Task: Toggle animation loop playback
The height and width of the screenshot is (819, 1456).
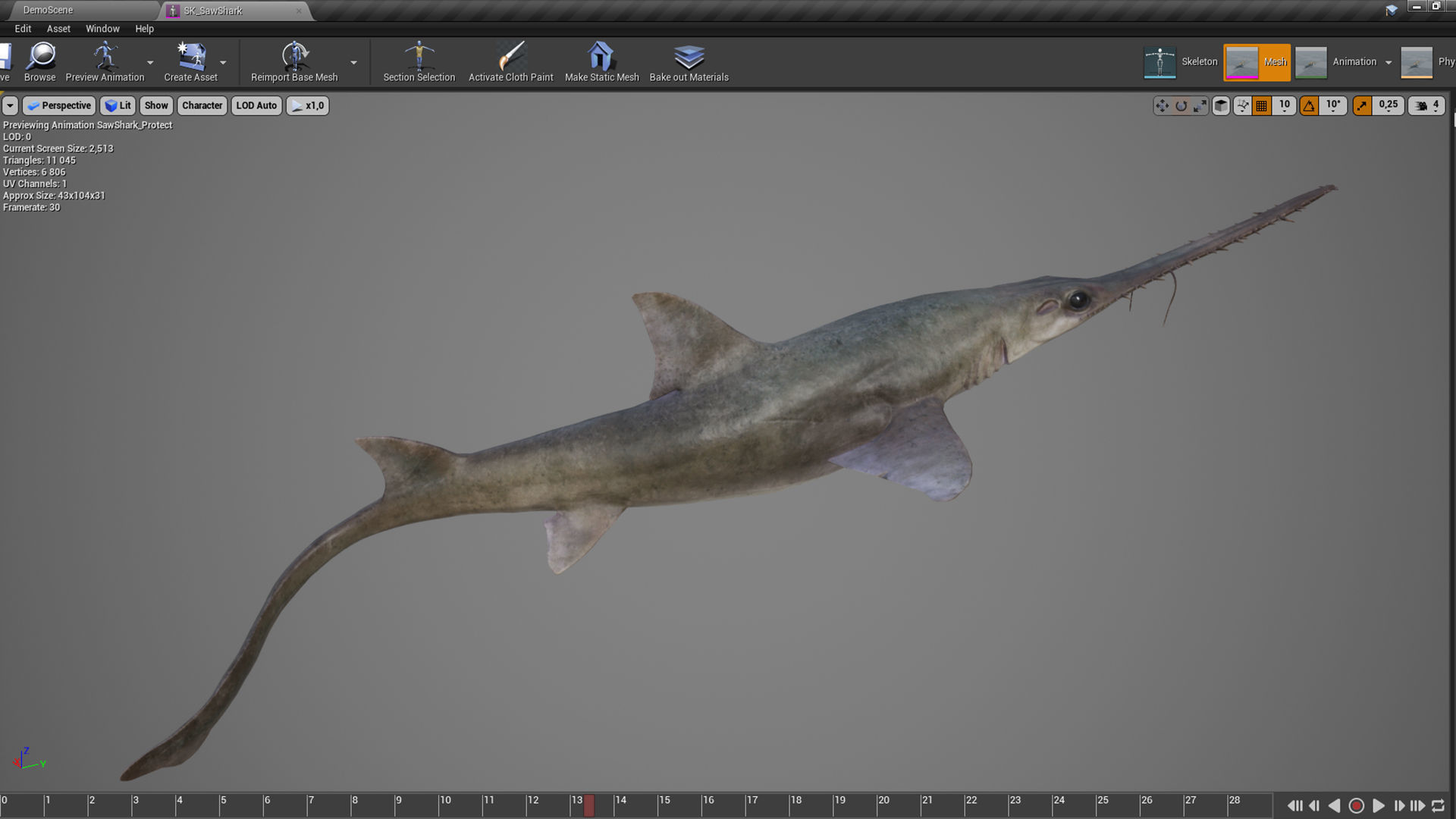Action: pos(1438,806)
